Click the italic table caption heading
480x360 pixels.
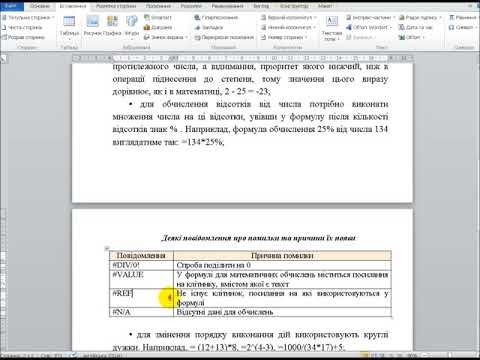coord(258,238)
